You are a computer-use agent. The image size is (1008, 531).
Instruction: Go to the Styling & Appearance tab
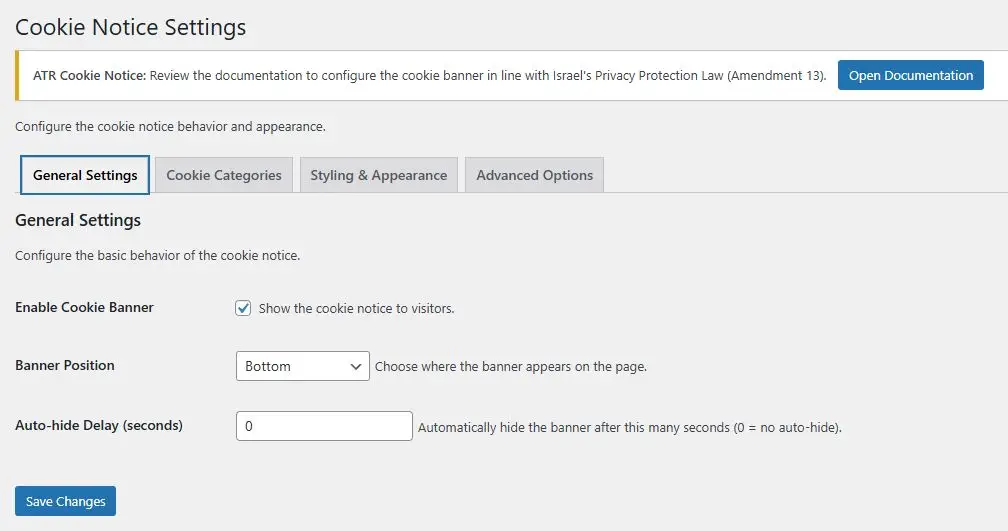378,175
